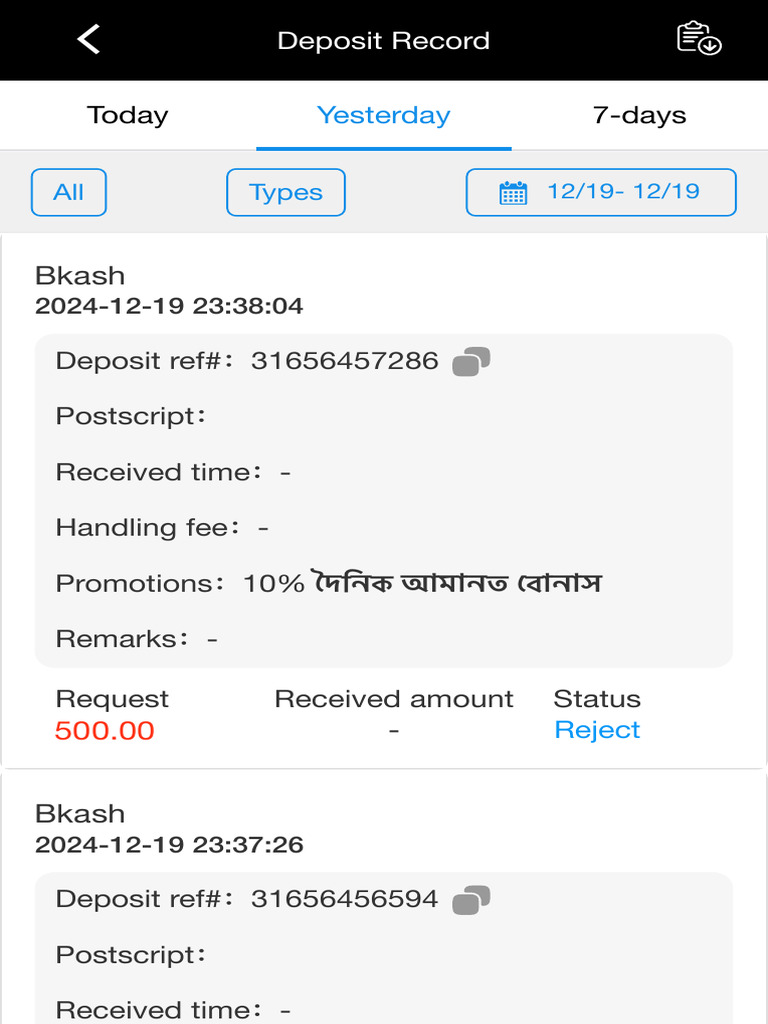Screen dimensions: 768x1024
Task: Click the 500.00 request amount
Action: coord(105,731)
